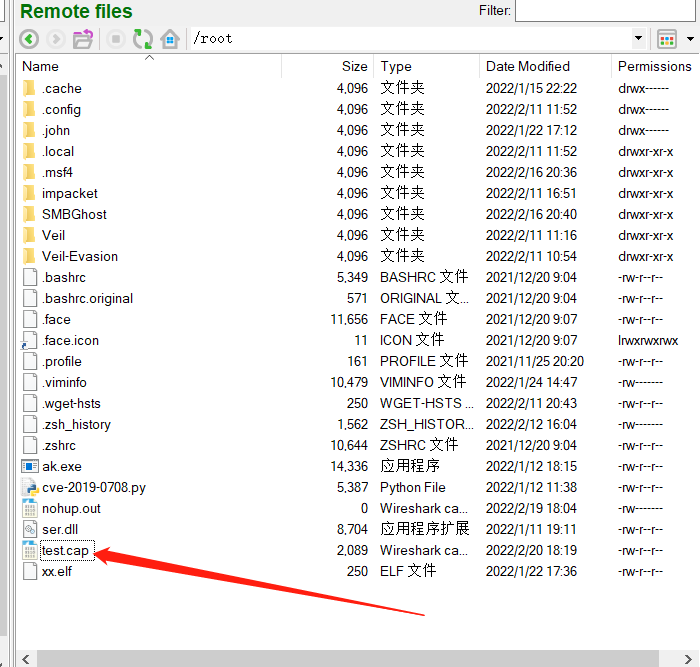Select the impacket folder icon
Image resolution: width=700 pixels, height=667 pixels.
(x=29, y=193)
